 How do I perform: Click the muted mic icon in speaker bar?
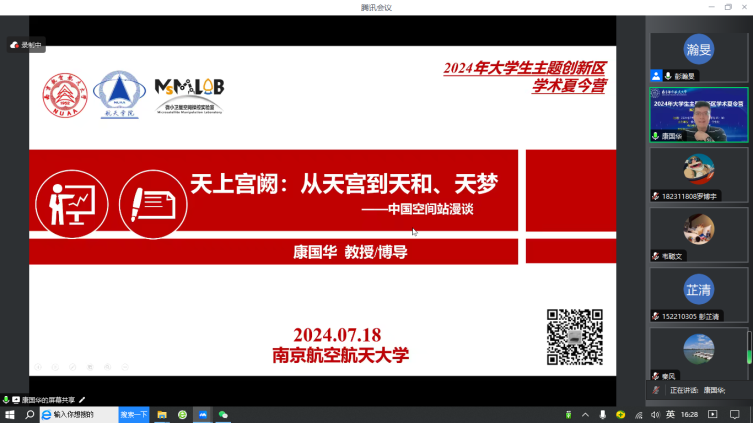click(x=656, y=390)
